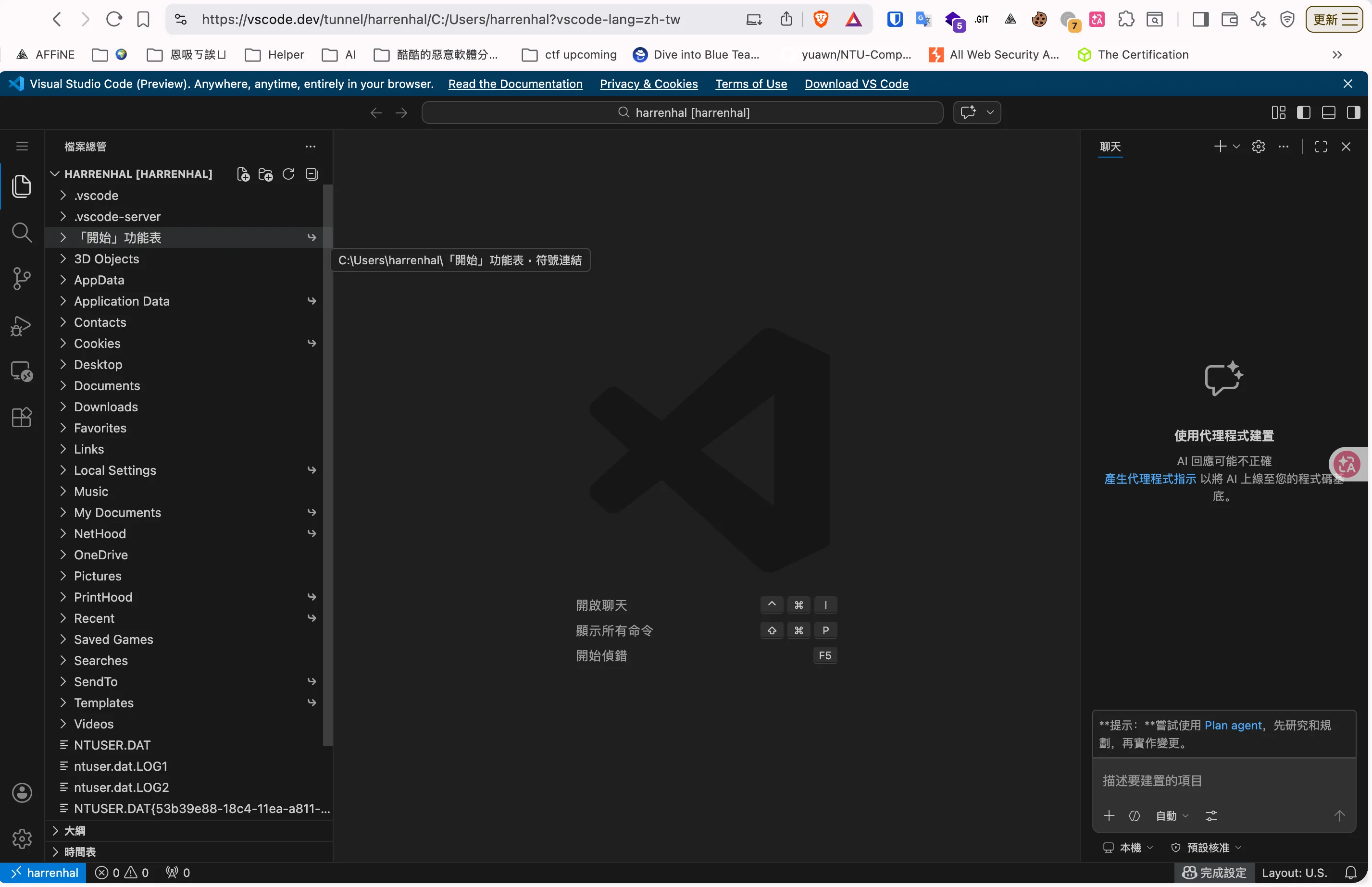Open the 預設核准 approval dropdown
The image size is (1372, 887).
click(1207, 847)
